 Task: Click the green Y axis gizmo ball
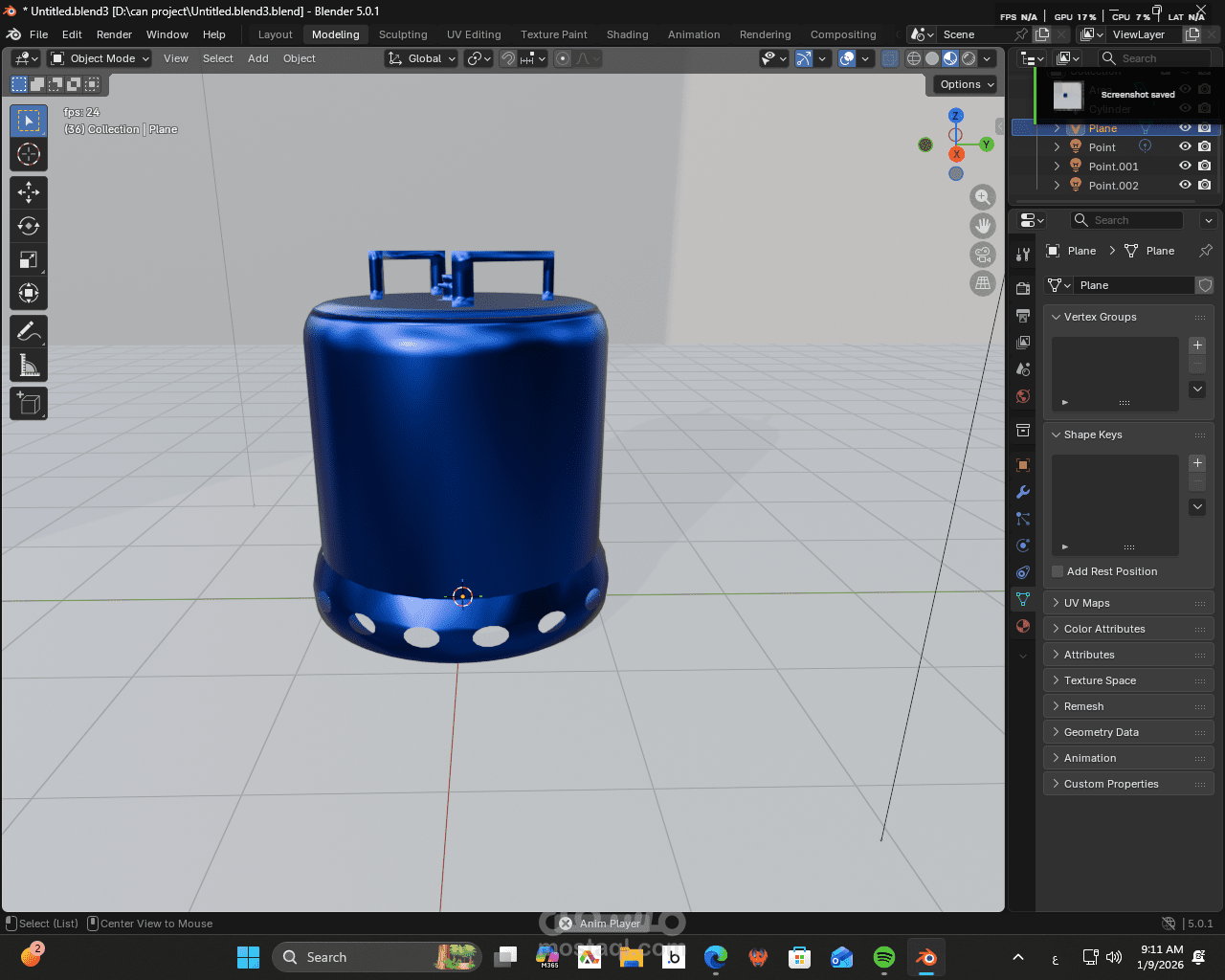click(986, 145)
